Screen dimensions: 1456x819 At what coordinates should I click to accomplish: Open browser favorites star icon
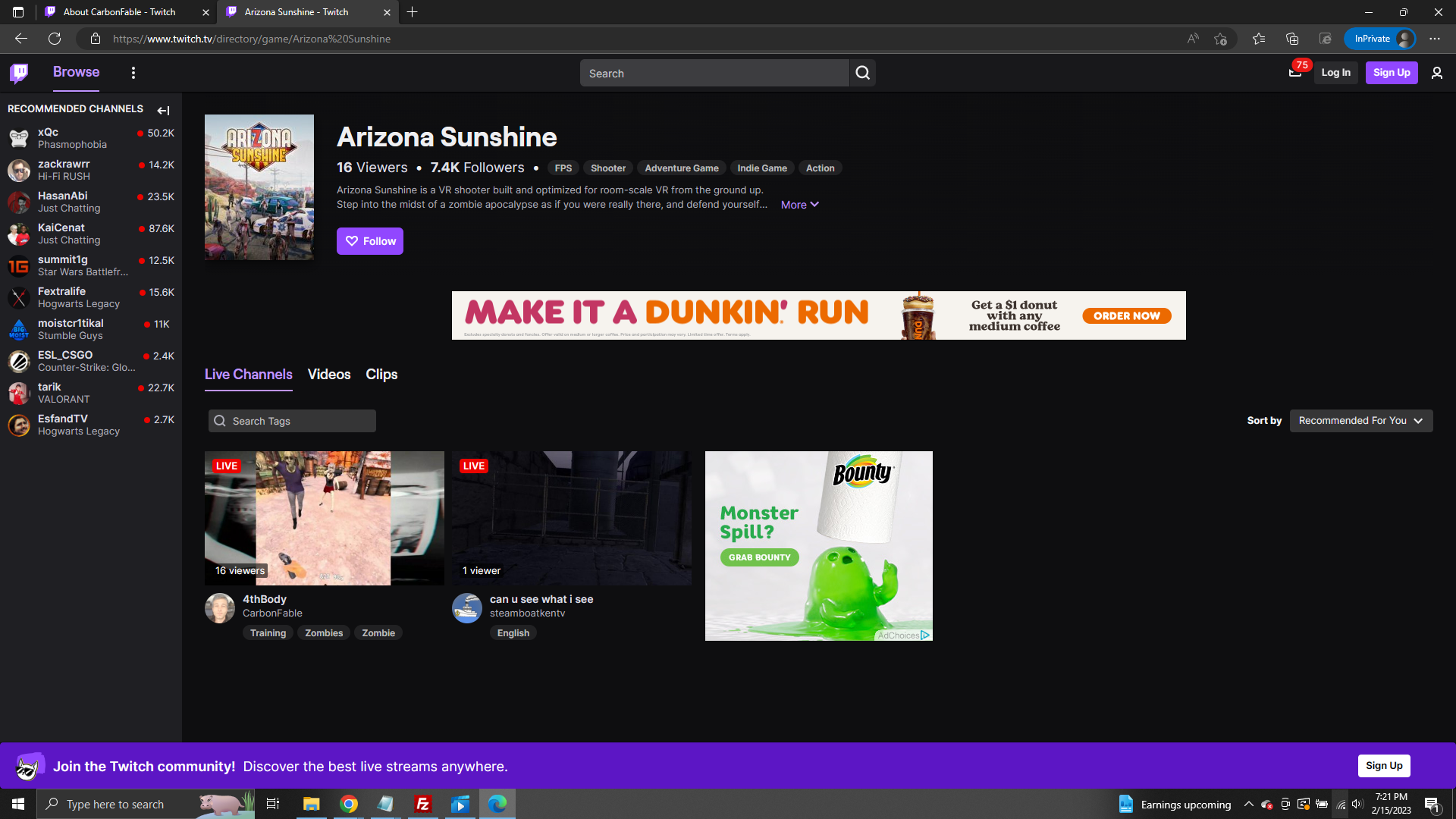tap(1259, 39)
